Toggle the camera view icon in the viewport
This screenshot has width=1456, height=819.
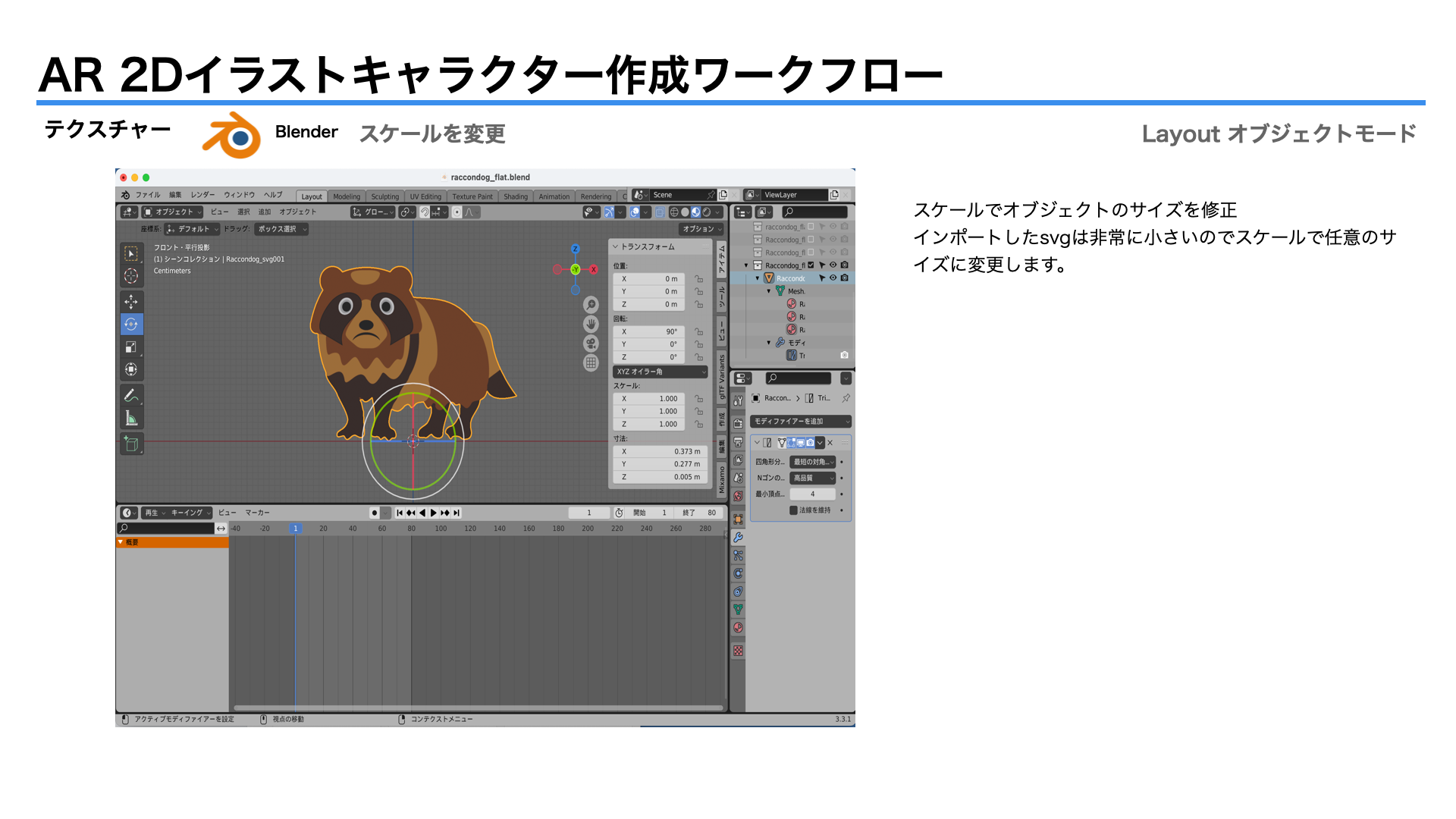[x=591, y=344]
